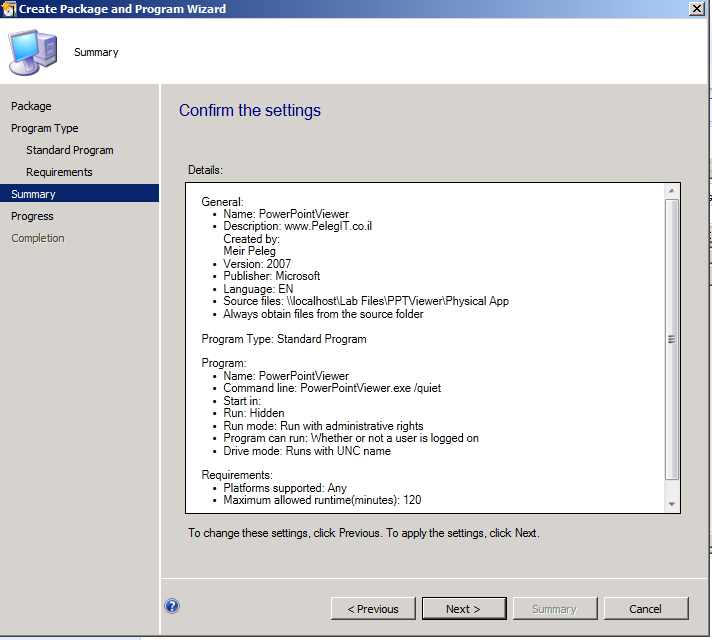
Task: Click 'Always obtain files from the source folder'
Action: tap(323, 314)
